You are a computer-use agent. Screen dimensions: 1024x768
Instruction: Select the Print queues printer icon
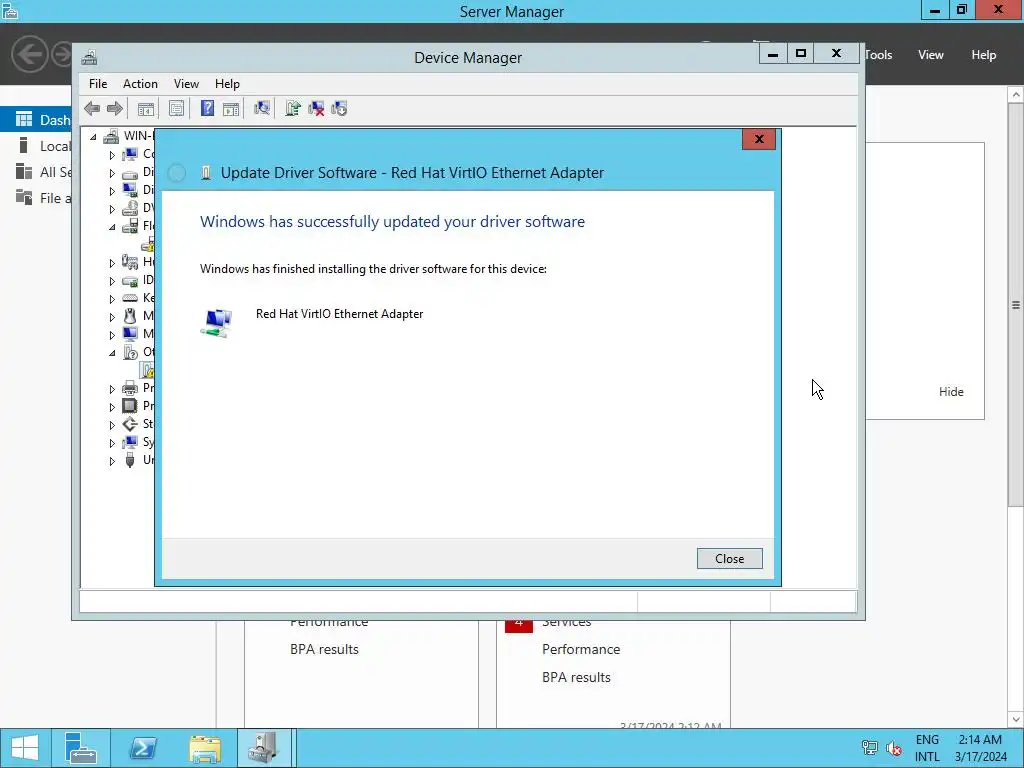[x=130, y=388]
